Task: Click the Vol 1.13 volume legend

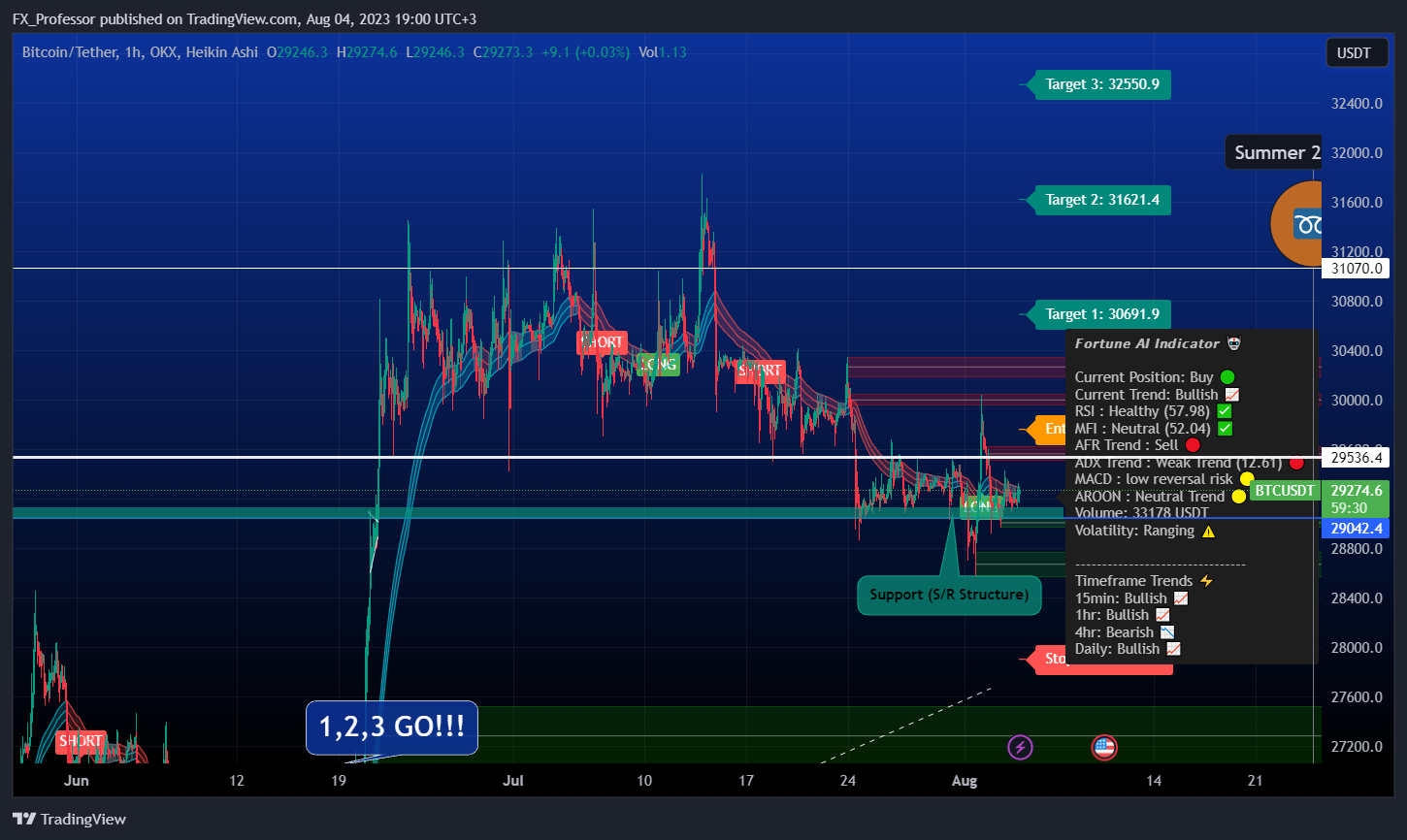Action: click(663, 52)
